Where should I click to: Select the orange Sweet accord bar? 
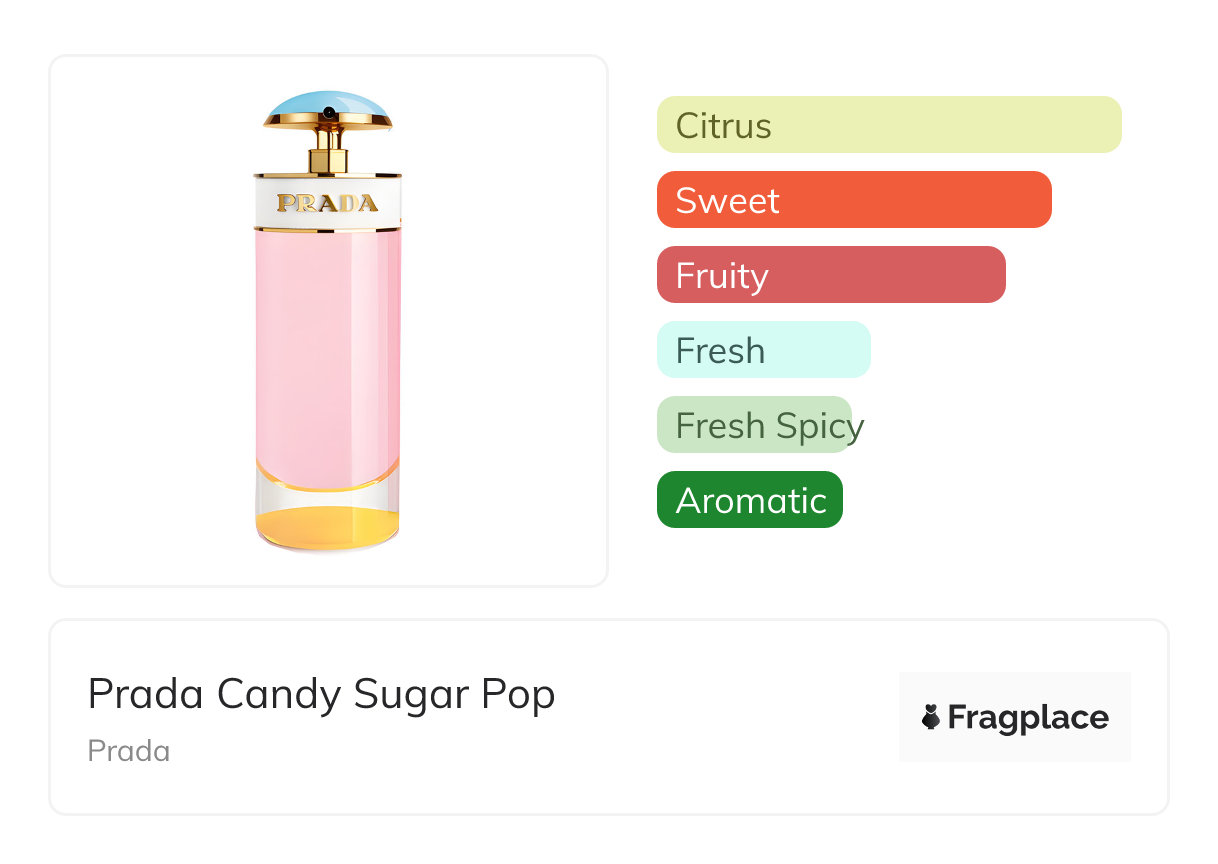click(x=854, y=200)
